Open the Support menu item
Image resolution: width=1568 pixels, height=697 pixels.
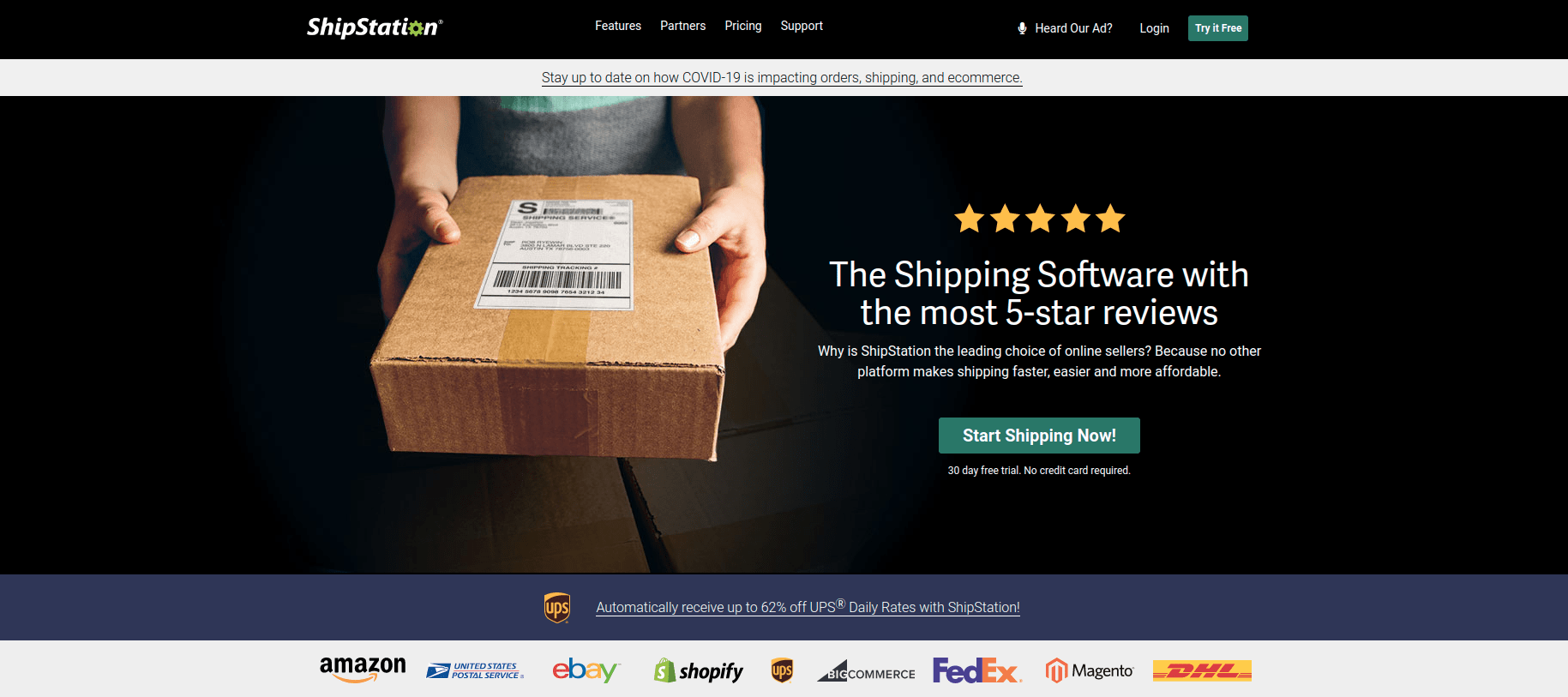(x=802, y=26)
